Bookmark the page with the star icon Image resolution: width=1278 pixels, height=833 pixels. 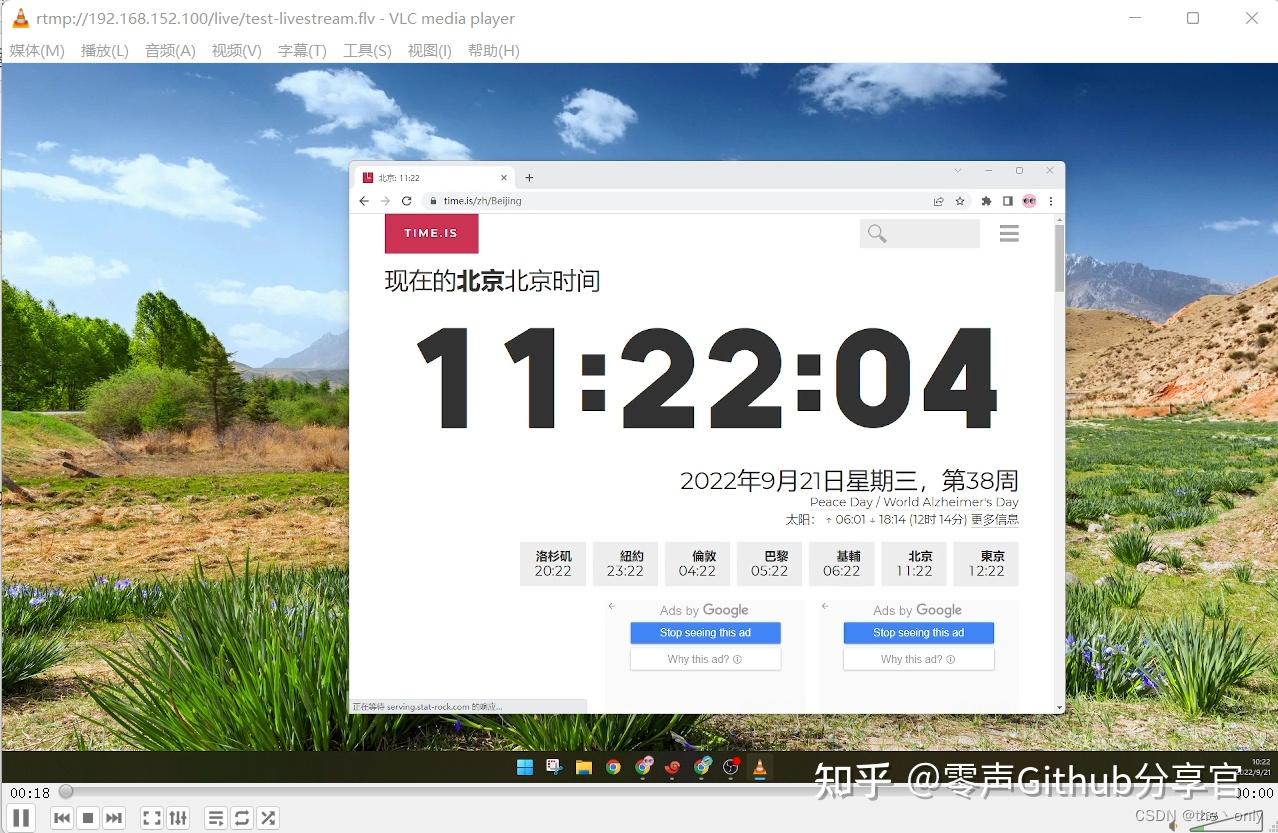click(x=960, y=201)
